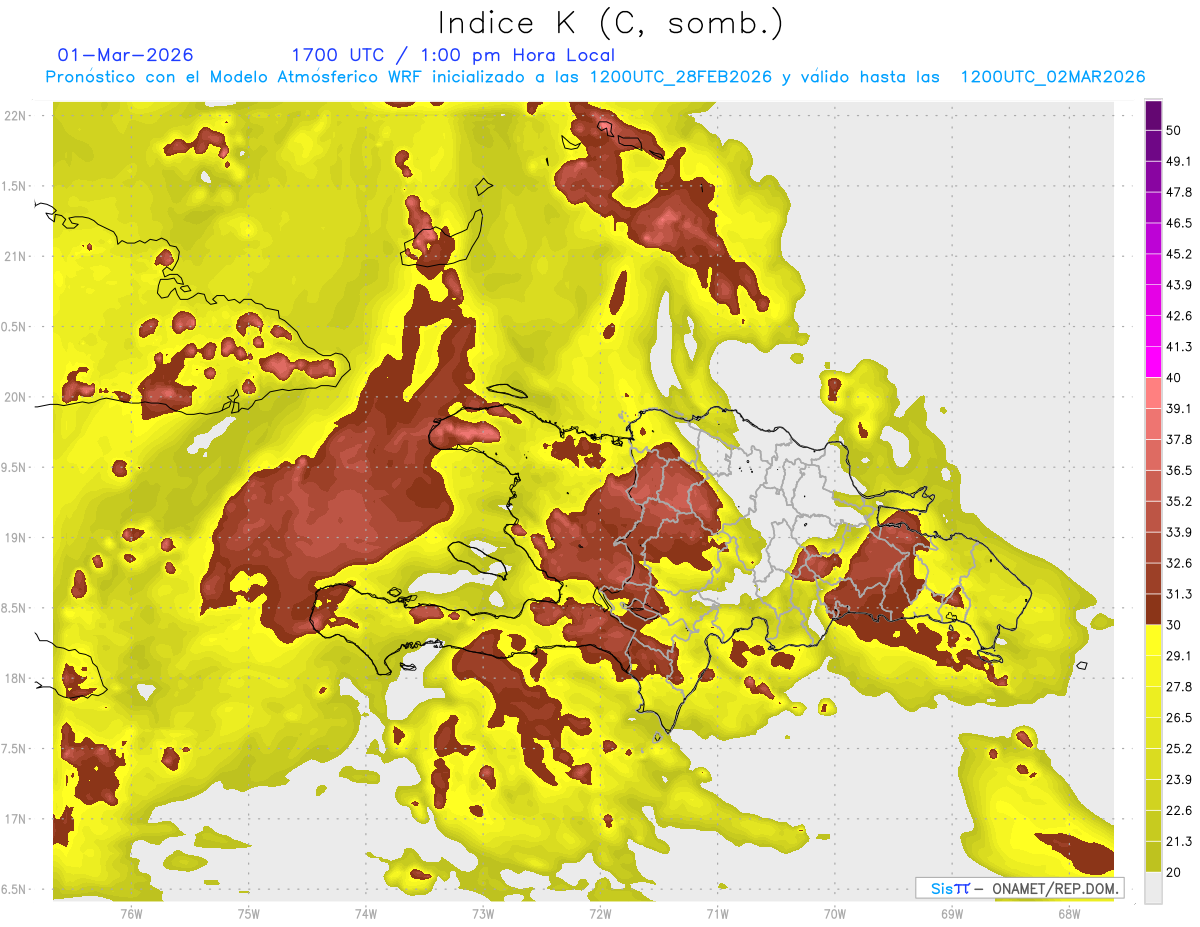Click the longitude label "76W"
Screen dimensions: 1200x927
click(x=131, y=913)
